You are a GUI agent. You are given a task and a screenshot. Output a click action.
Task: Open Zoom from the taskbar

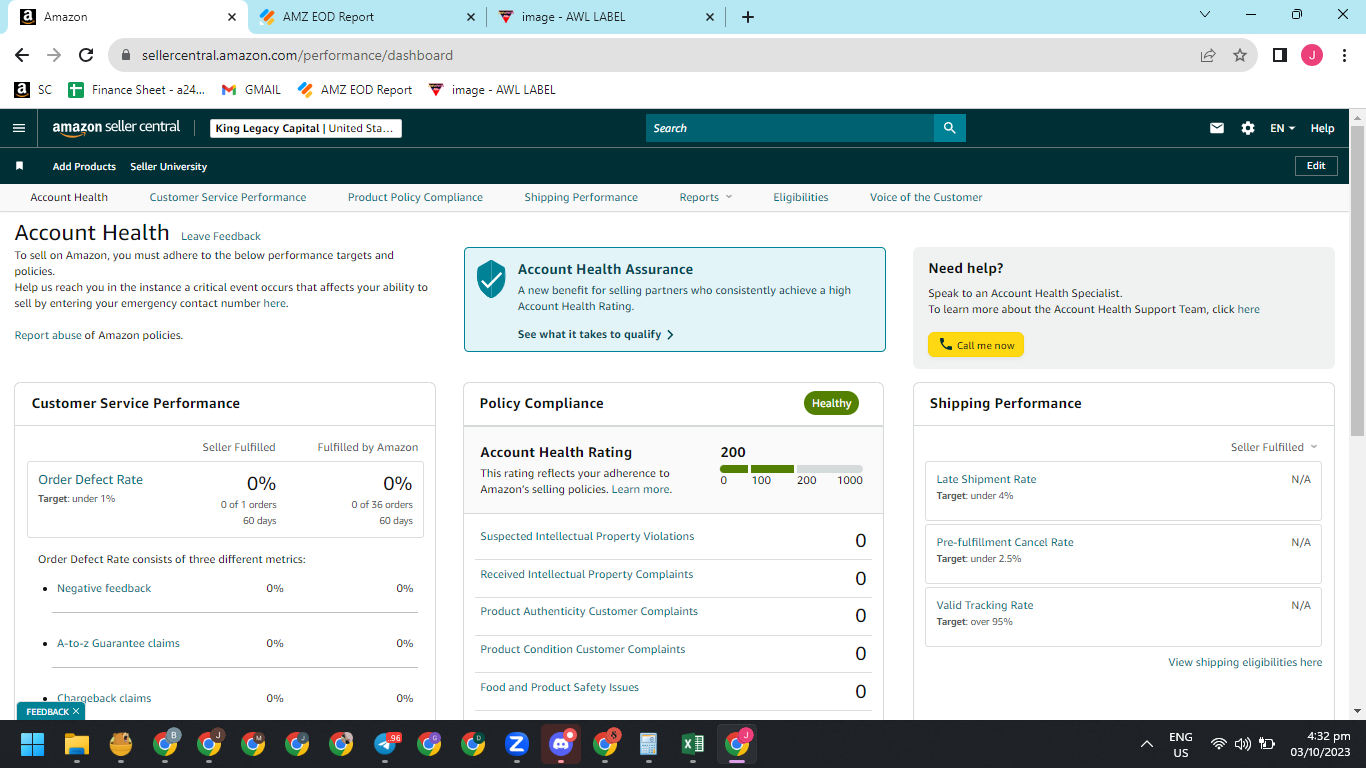pos(517,744)
